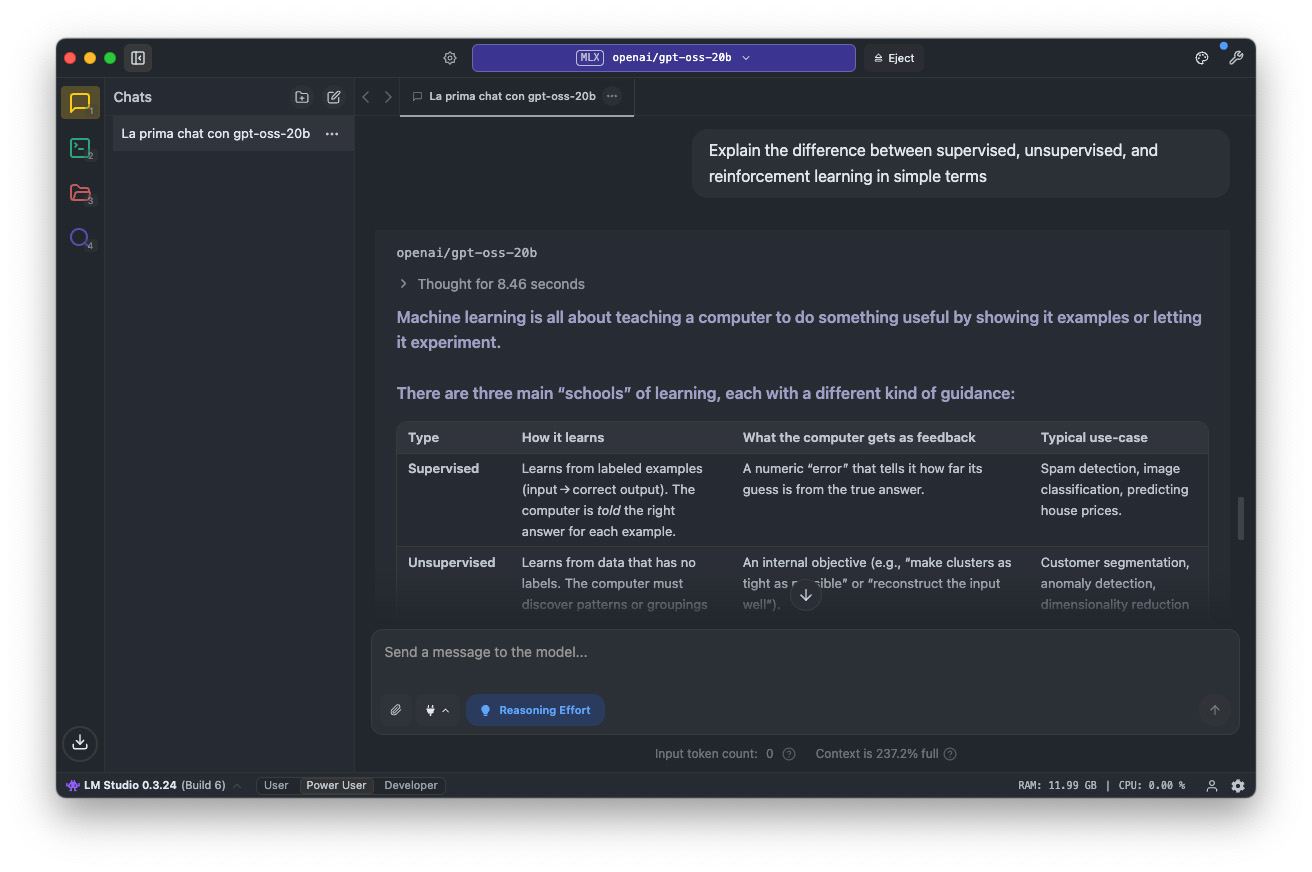Open the Chats view in sidebar
The image size is (1312, 872).
(x=80, y=103)
